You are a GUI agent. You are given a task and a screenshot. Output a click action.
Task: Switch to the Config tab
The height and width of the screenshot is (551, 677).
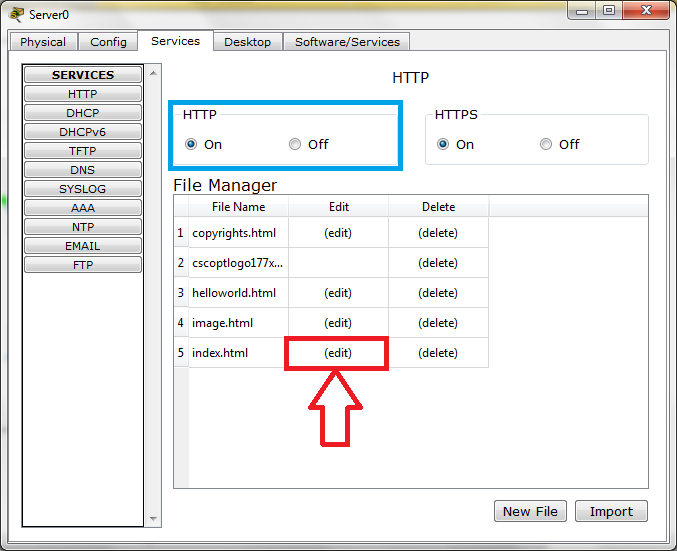[x=108, y=42]
